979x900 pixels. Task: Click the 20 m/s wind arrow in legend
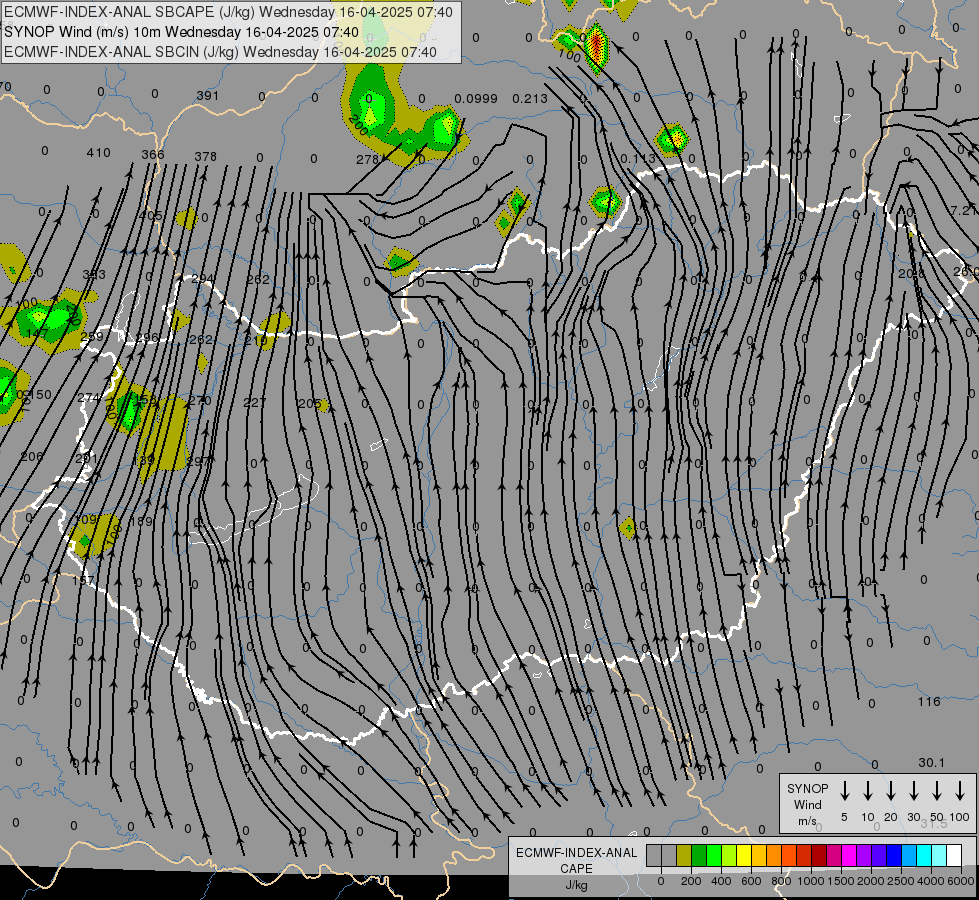point(890,791)
